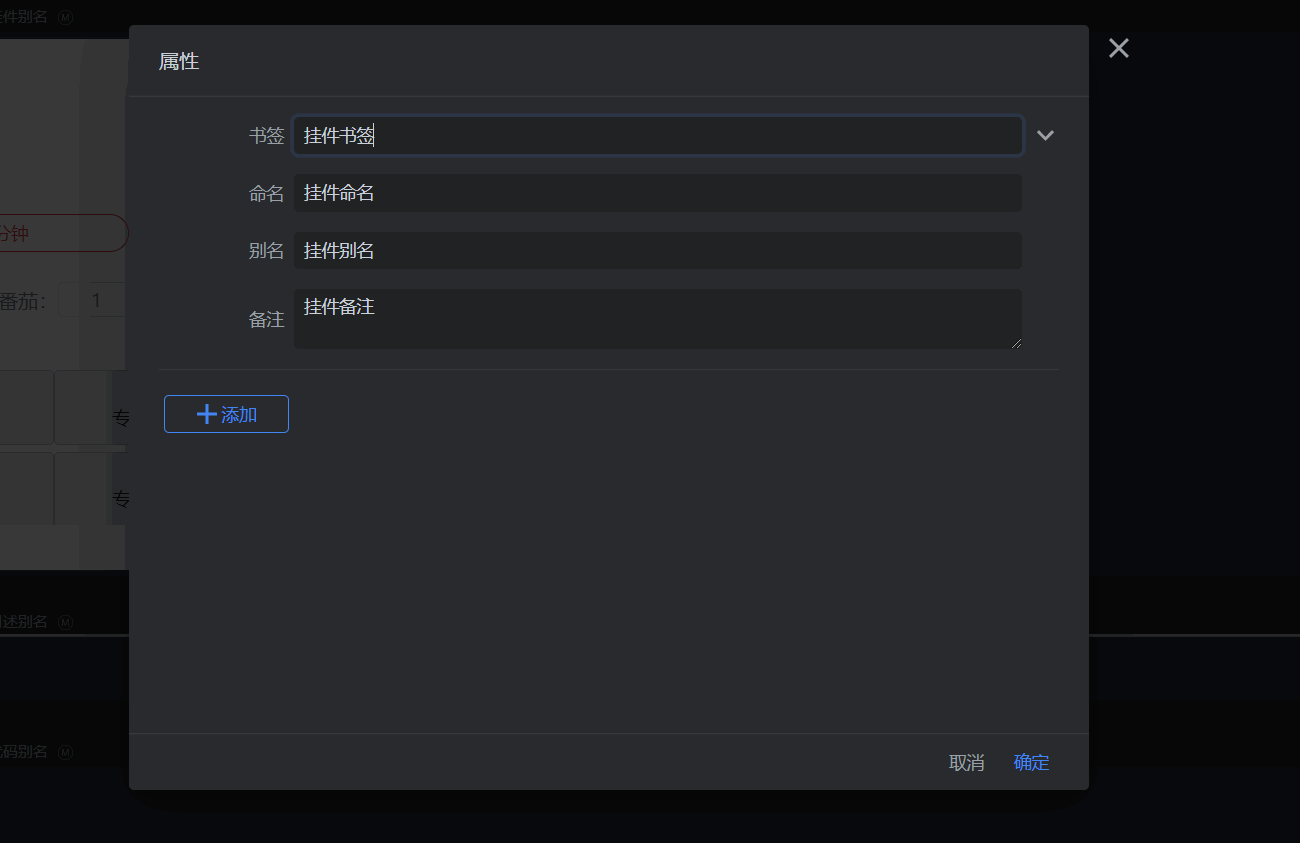This screenshot has width=1300, height=843.
Task: Confirm with the 确定 button
Action: point(1031,763)
